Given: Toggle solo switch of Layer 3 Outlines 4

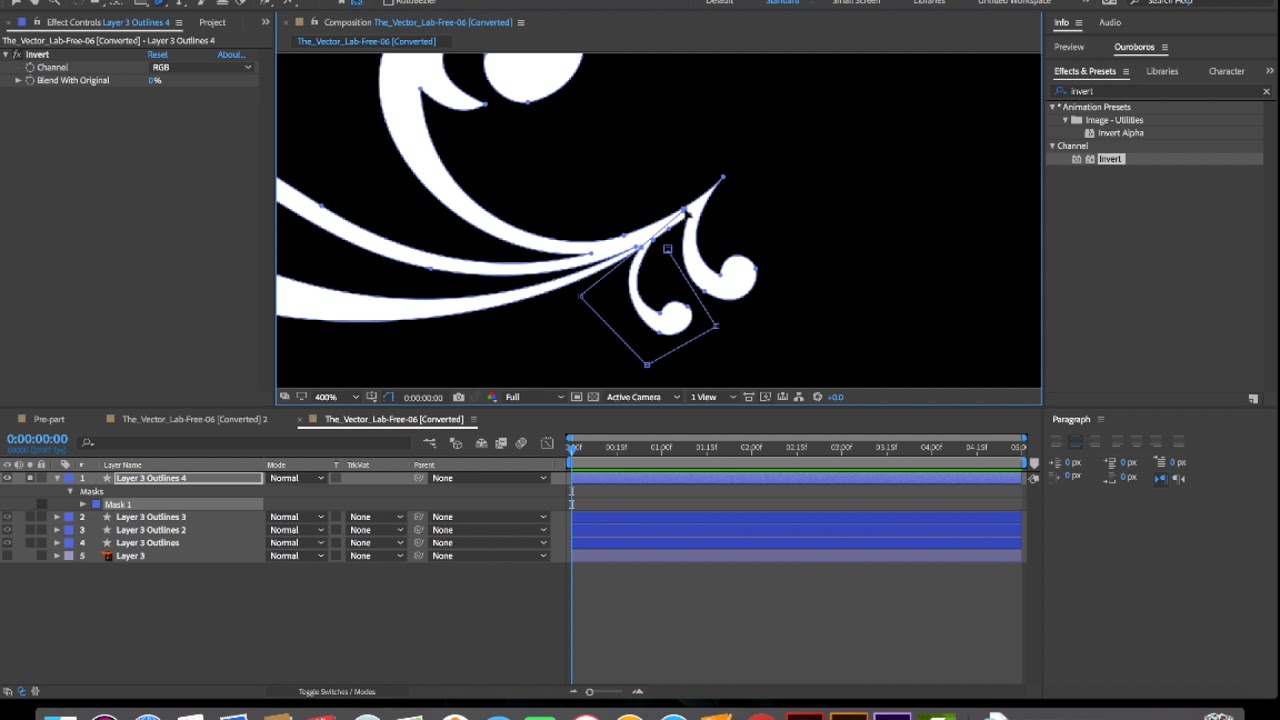Looking at the screenshot, I should click(x=30, y=478).
